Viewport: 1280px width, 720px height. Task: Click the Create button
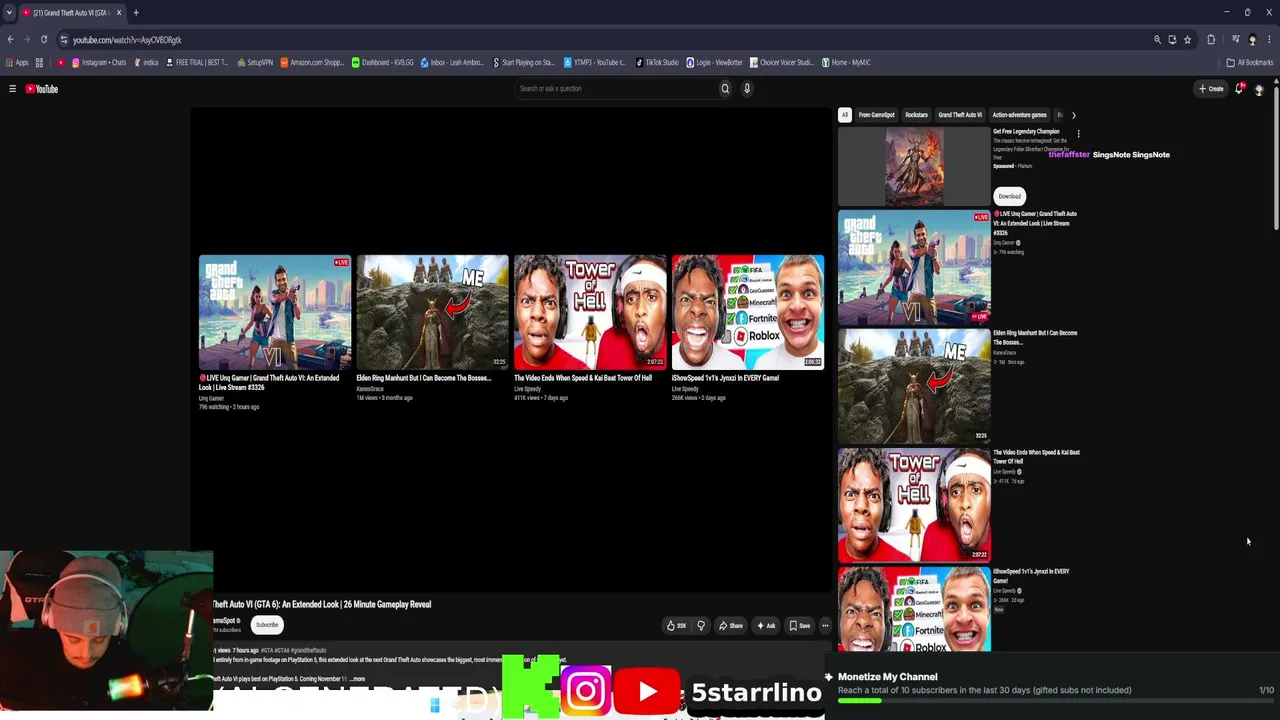(1211, 89)
